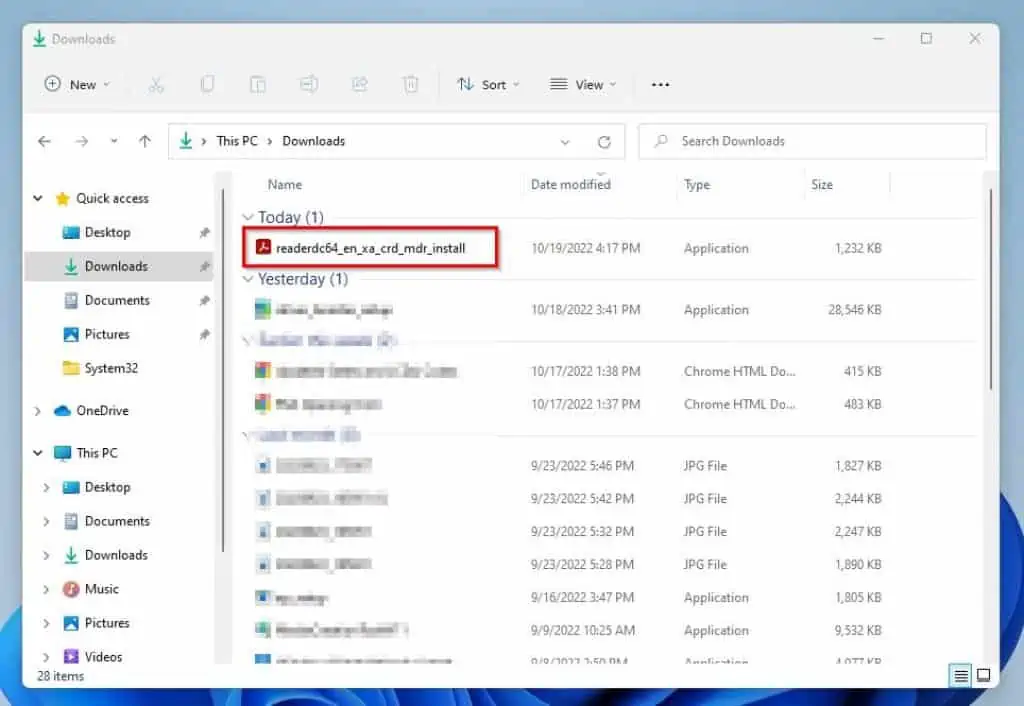
Task: Click the Delete icon in the toolbar
Action: (410, 84)
